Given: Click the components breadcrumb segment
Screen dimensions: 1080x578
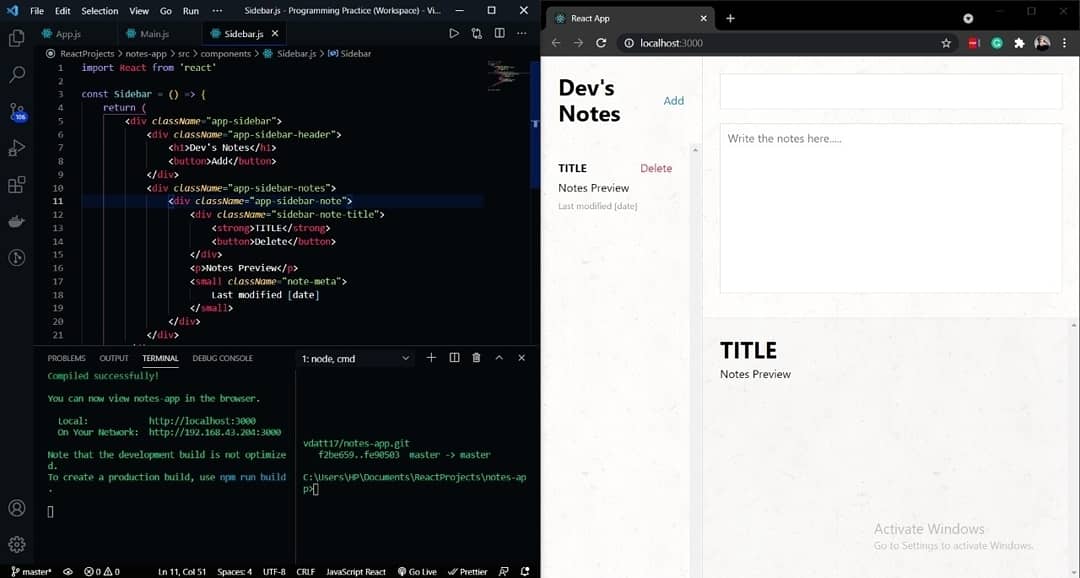Looking at the screenshot, I should [x=226, y=53].
